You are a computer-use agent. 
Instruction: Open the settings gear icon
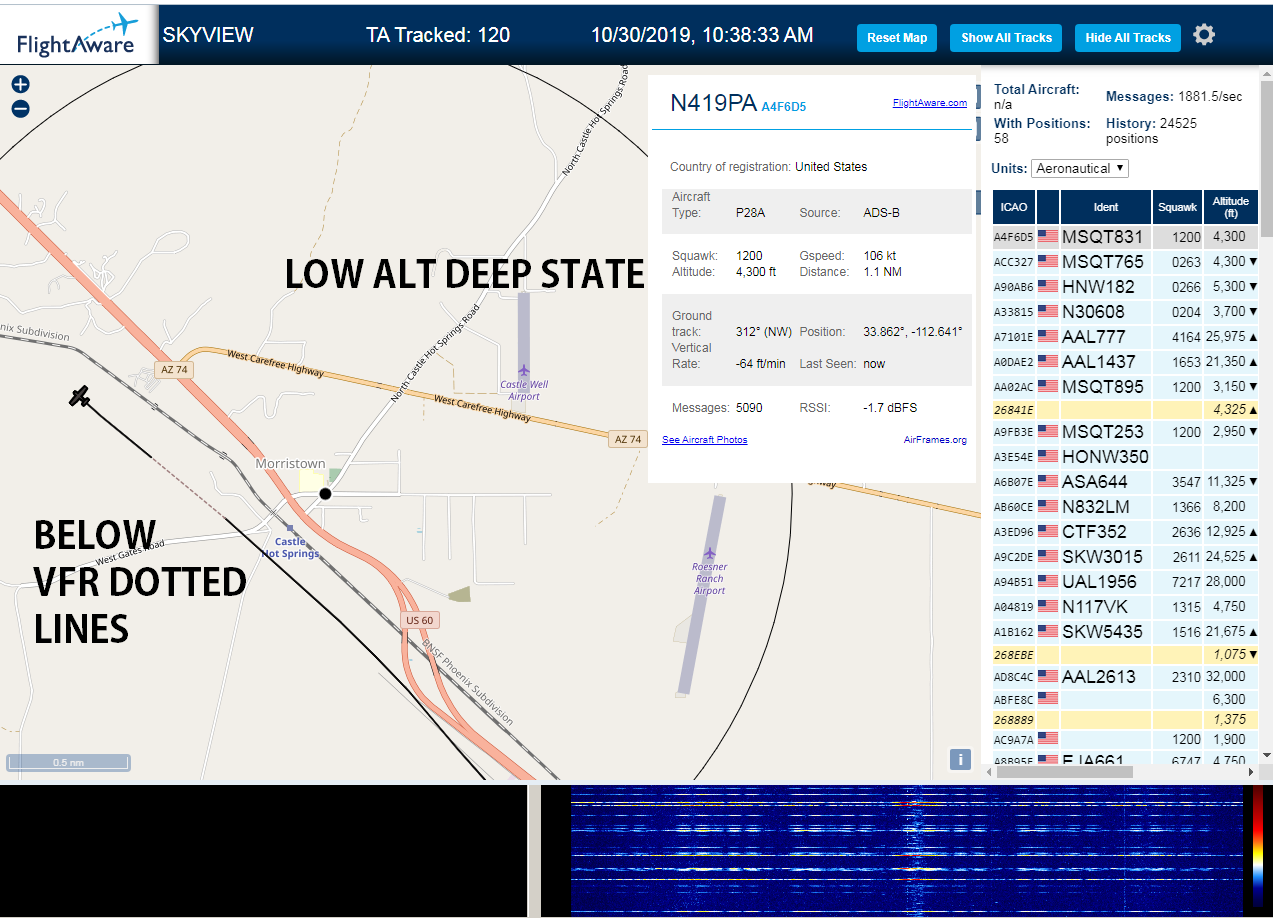pos(1204,35)
